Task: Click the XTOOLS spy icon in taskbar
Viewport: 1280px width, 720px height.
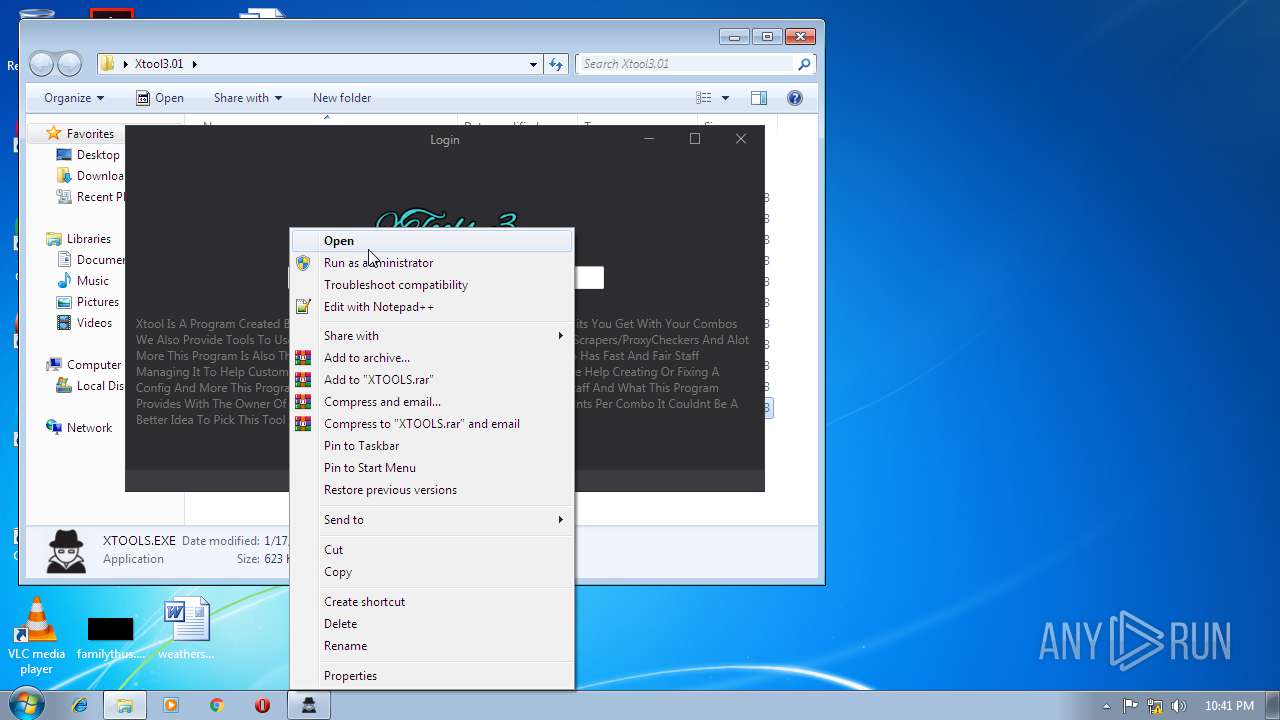Action: coord(309,705)
